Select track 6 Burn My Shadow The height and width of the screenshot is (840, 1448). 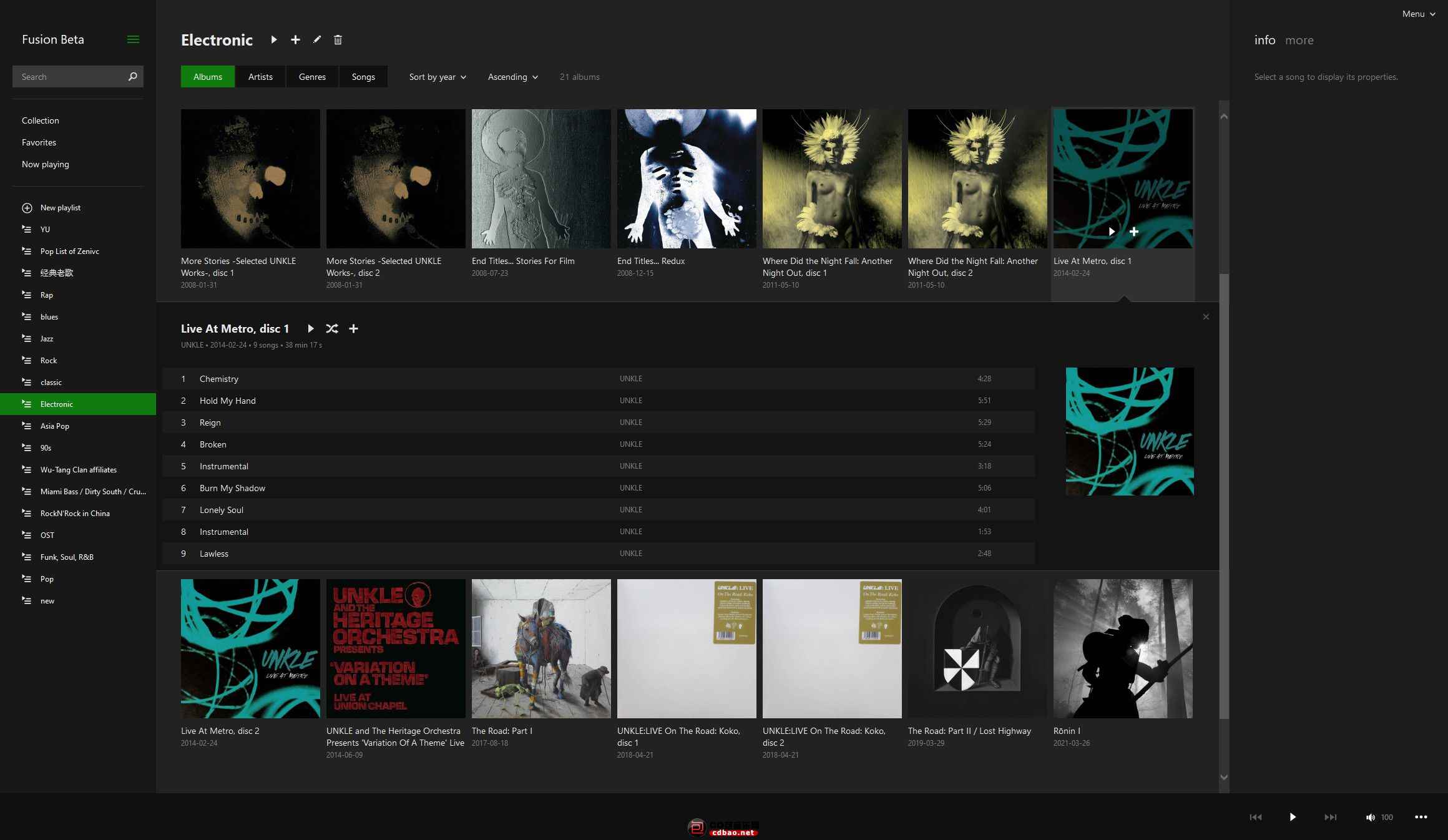[x=599, y=488]
